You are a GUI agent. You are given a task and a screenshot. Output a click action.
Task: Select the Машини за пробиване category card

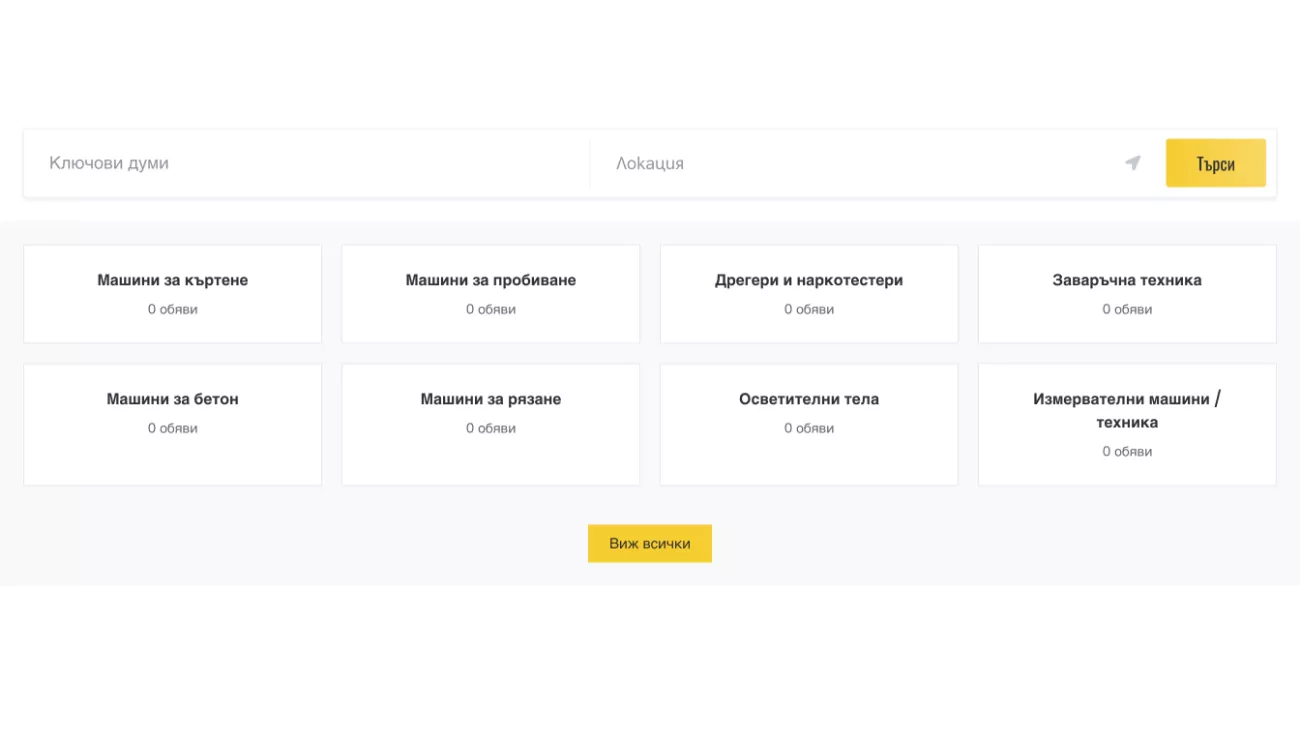[490, 281]
